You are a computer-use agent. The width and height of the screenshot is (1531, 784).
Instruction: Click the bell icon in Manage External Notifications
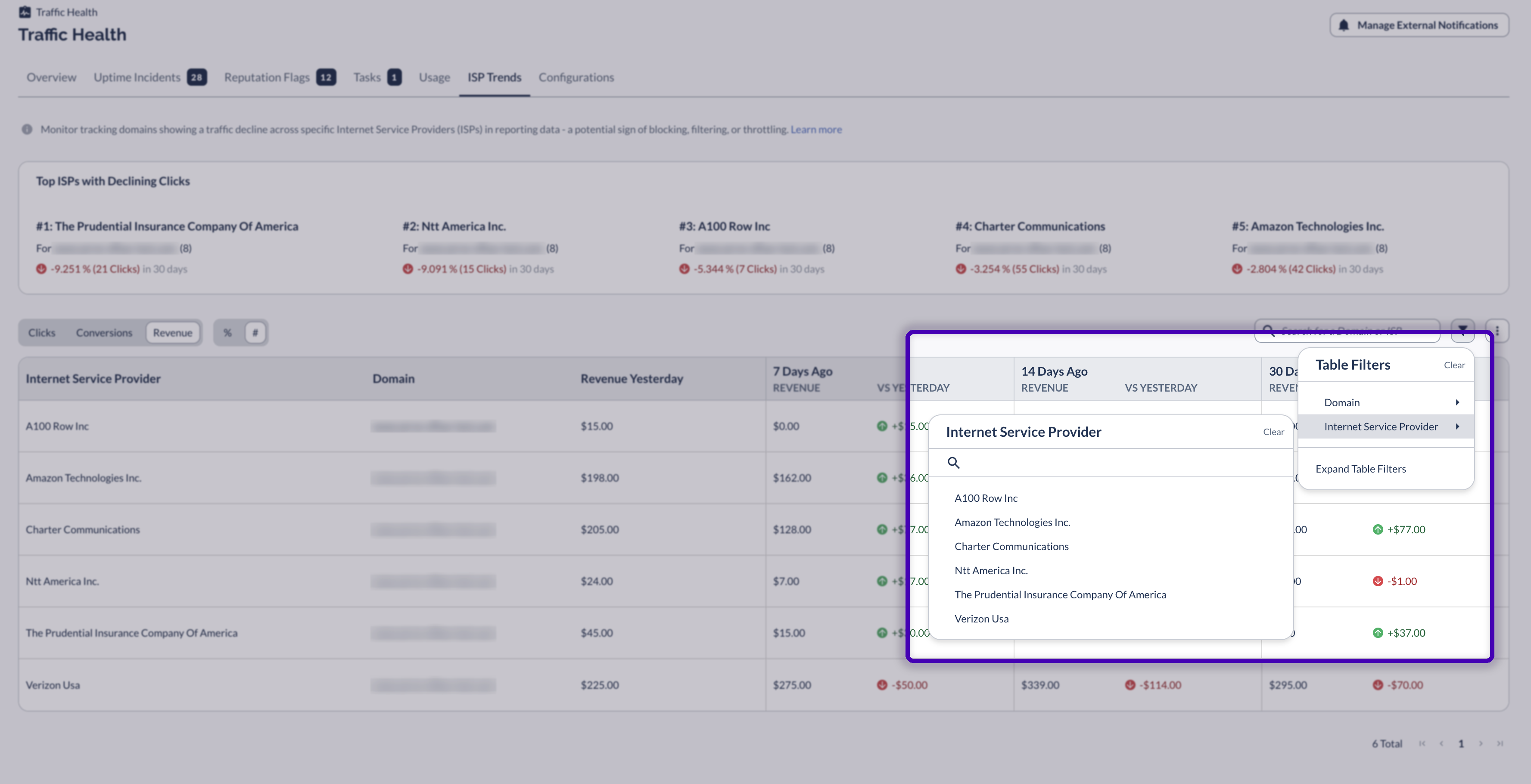coord(1343,25)
